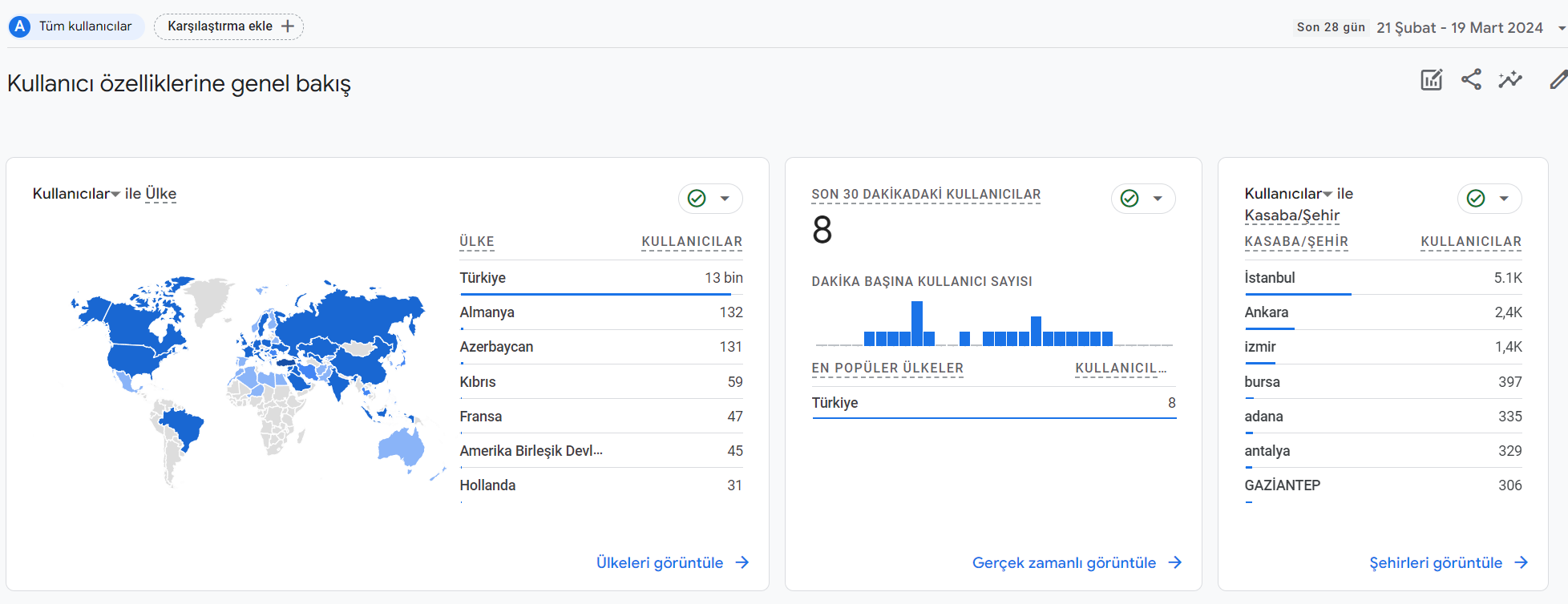Viewport: 1568px width, 604px height.
Task: Select the adana row
Action: tap(1383, 417)
